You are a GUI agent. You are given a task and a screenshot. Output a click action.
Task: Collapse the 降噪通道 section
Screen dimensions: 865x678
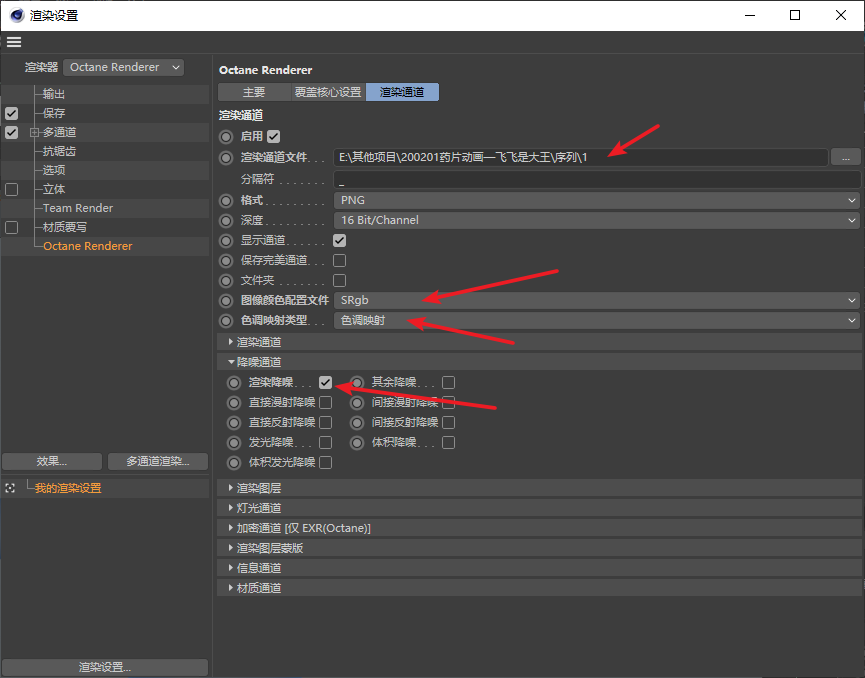[x=540, y=362]
